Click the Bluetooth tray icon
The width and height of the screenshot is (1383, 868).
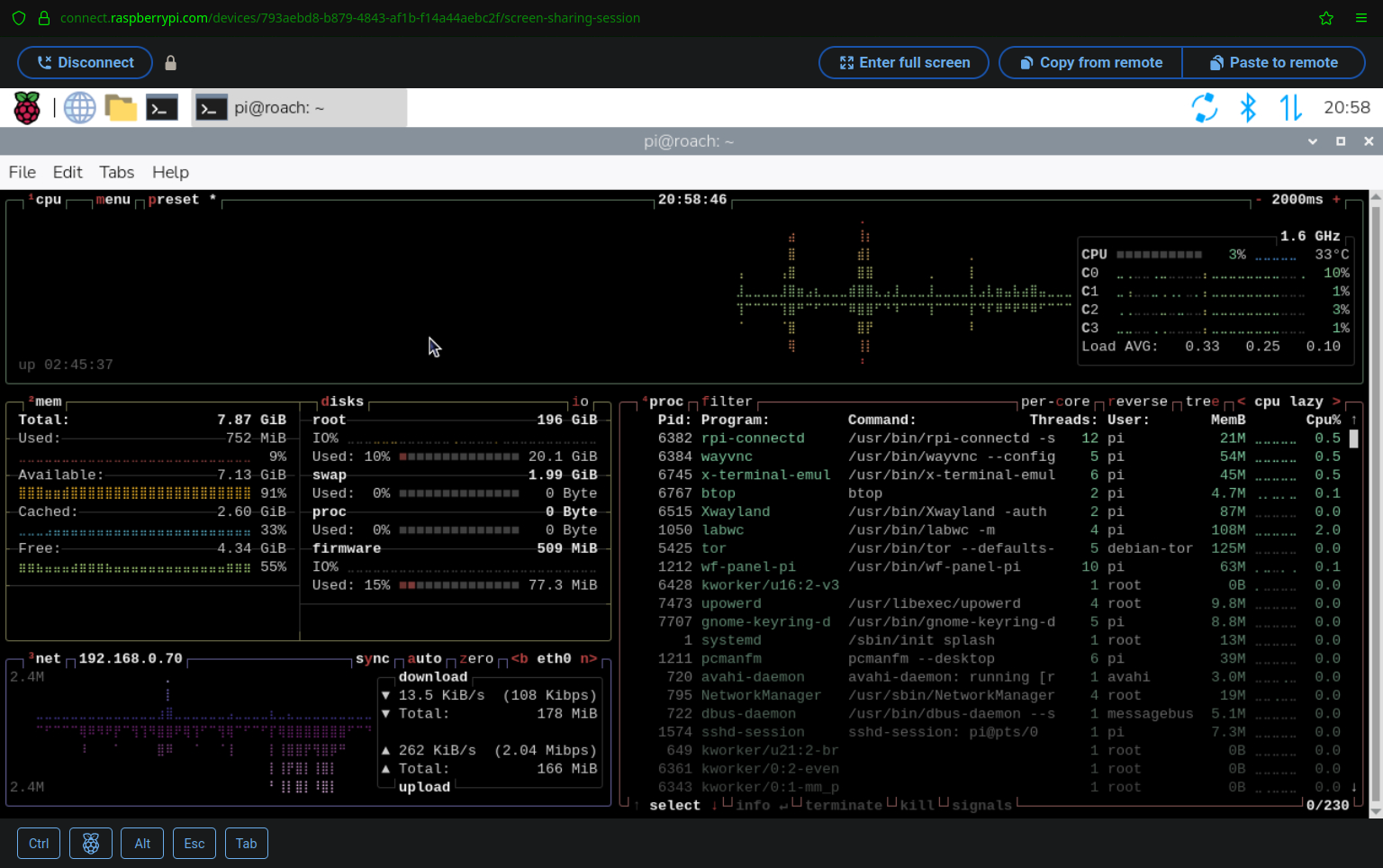pyautogui.click(x=1248, y=108)
